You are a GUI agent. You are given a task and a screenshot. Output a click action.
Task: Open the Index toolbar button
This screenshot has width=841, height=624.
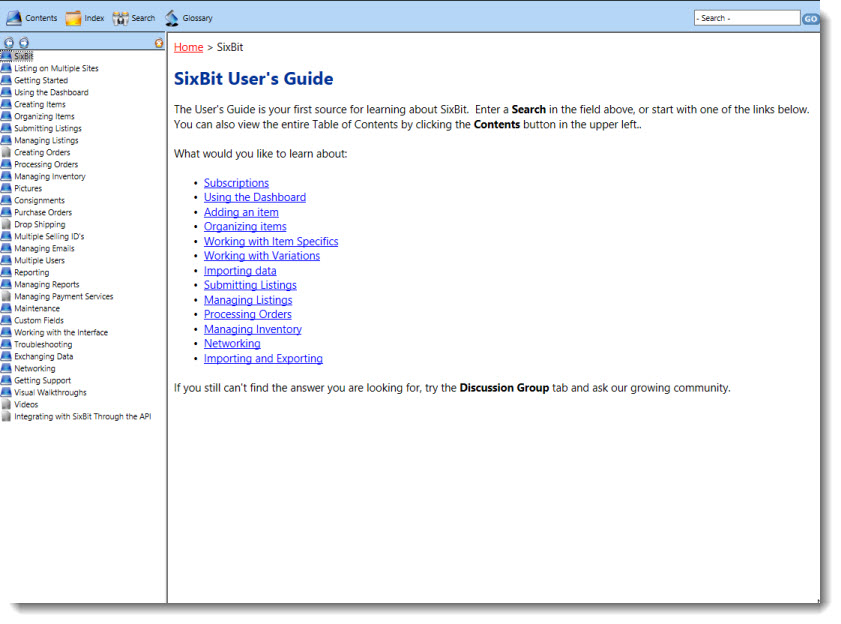[85, 18]
